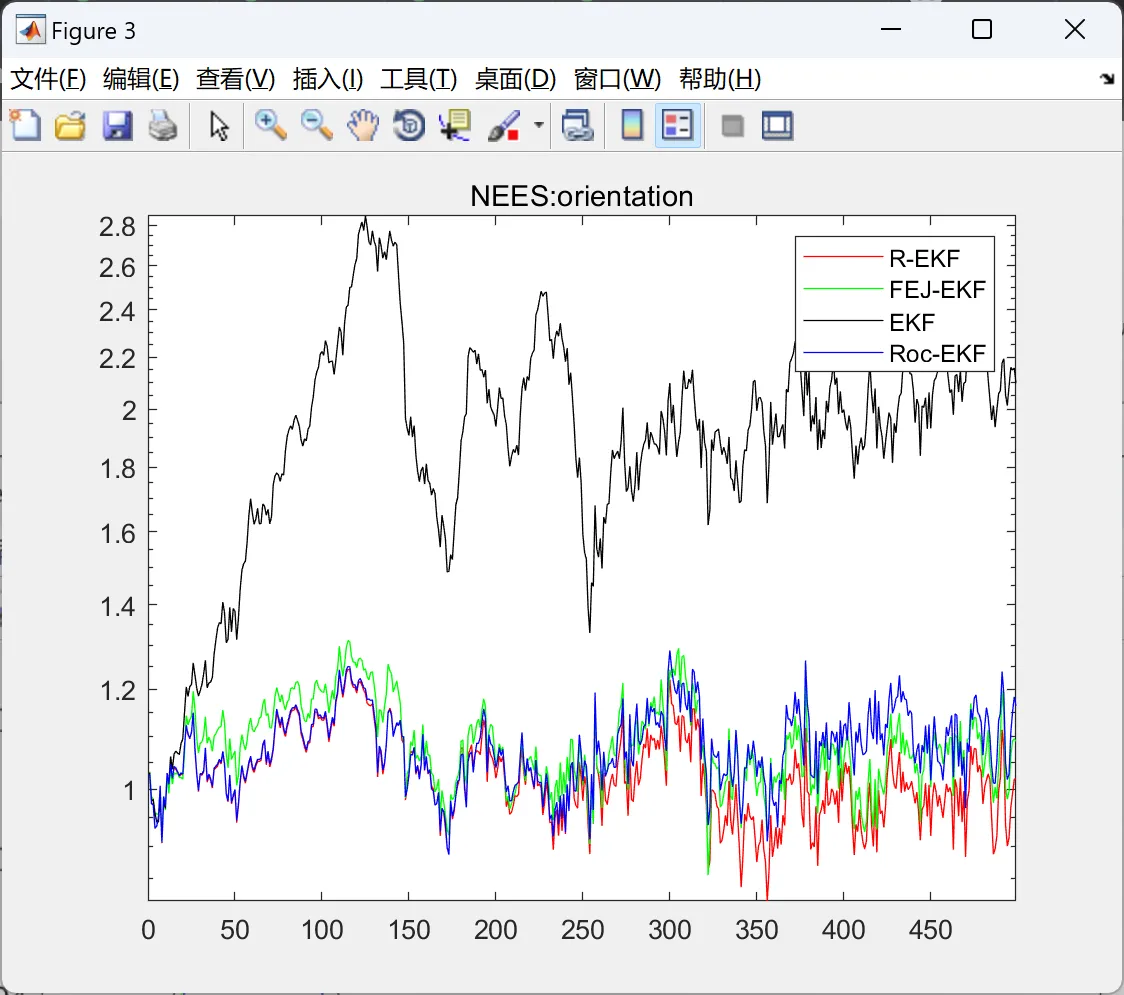Select the Pan hand tool
Screen dimensions: 1124x995
(x=363, y=125)
